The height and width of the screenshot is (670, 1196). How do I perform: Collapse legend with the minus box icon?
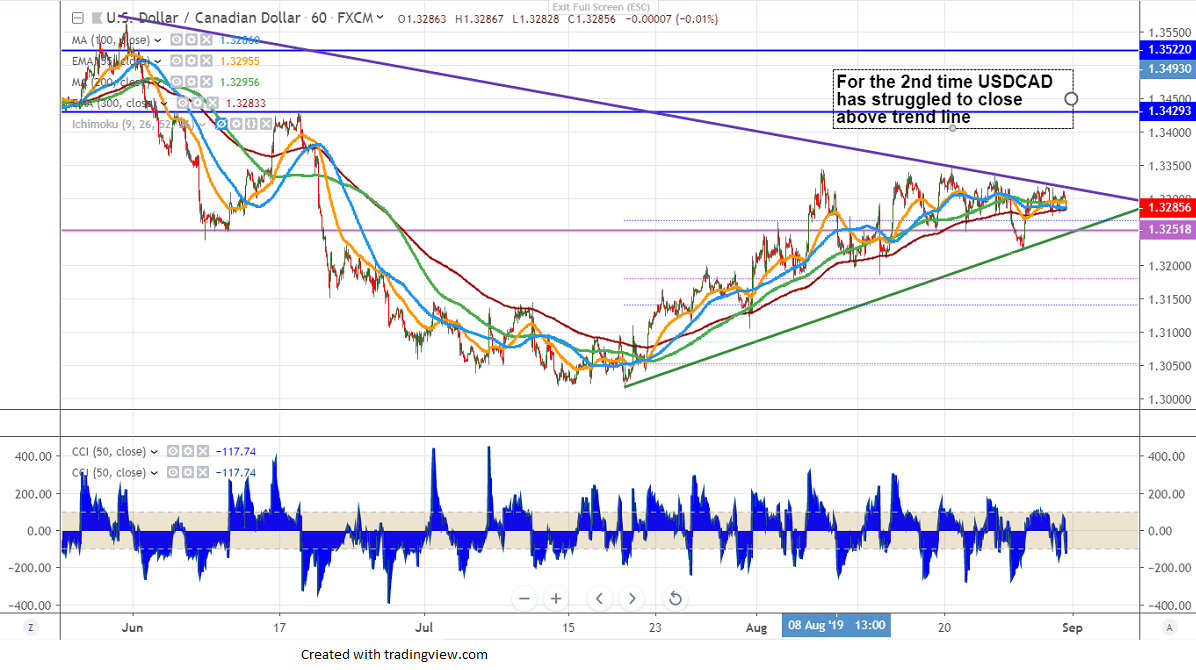pos(78,18)
